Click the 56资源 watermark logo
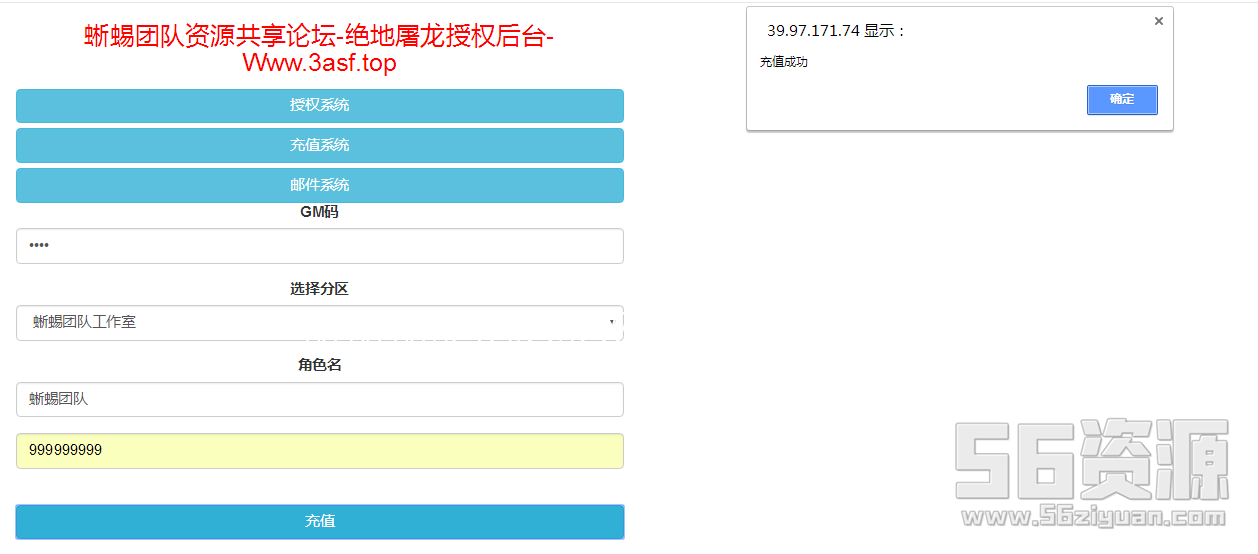1258x554 pixels. tap(1091, 462)
